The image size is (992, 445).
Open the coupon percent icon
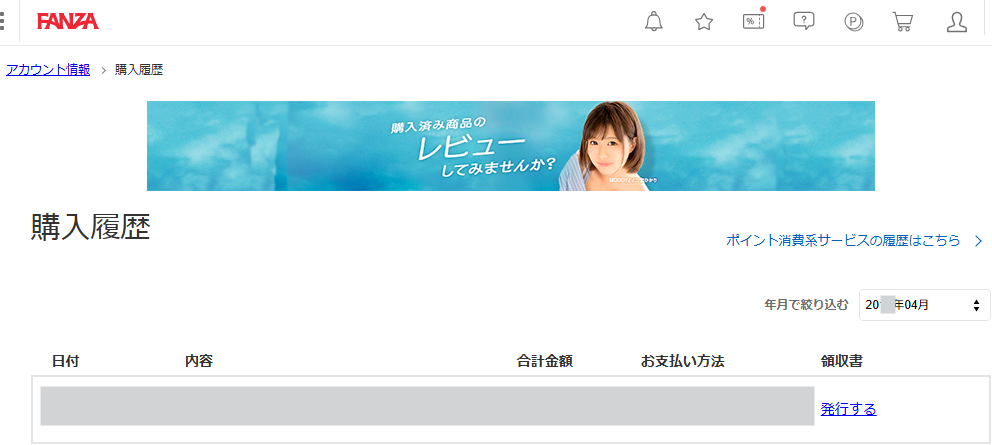(x=753, y=21)
